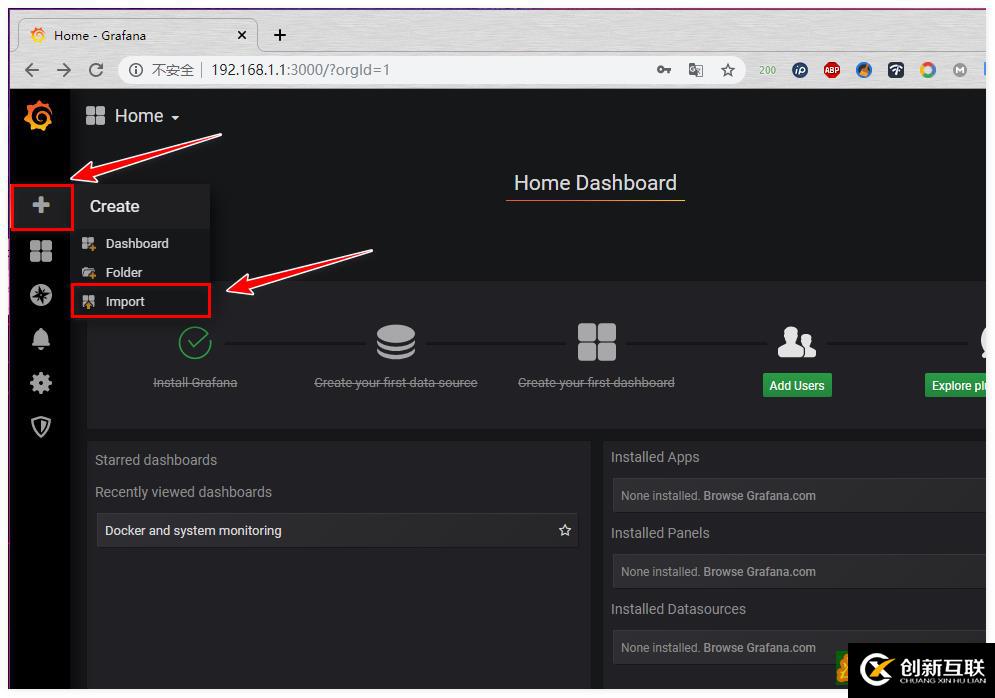Bookmark the page with the star icon

(728, 70)
